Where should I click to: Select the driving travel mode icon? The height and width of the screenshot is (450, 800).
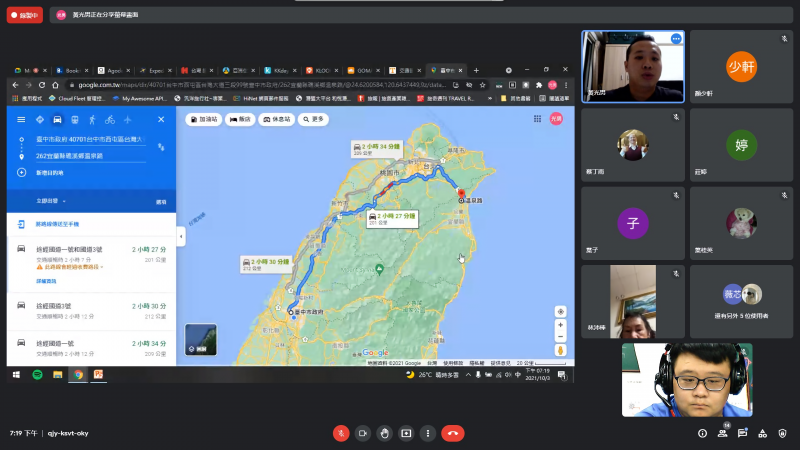coord(58,120)
